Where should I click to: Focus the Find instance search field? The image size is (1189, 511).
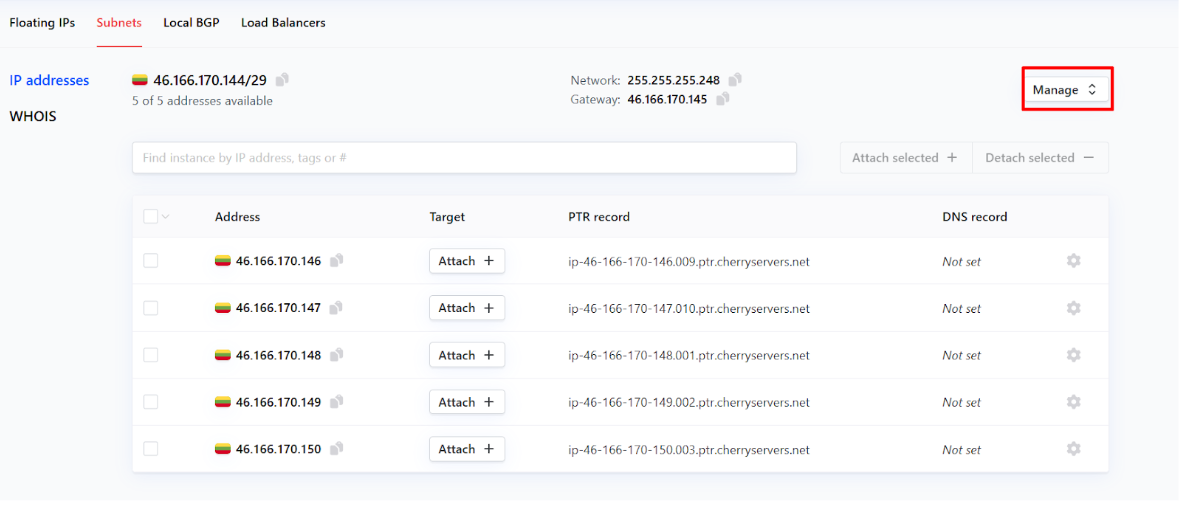[464, 158]
